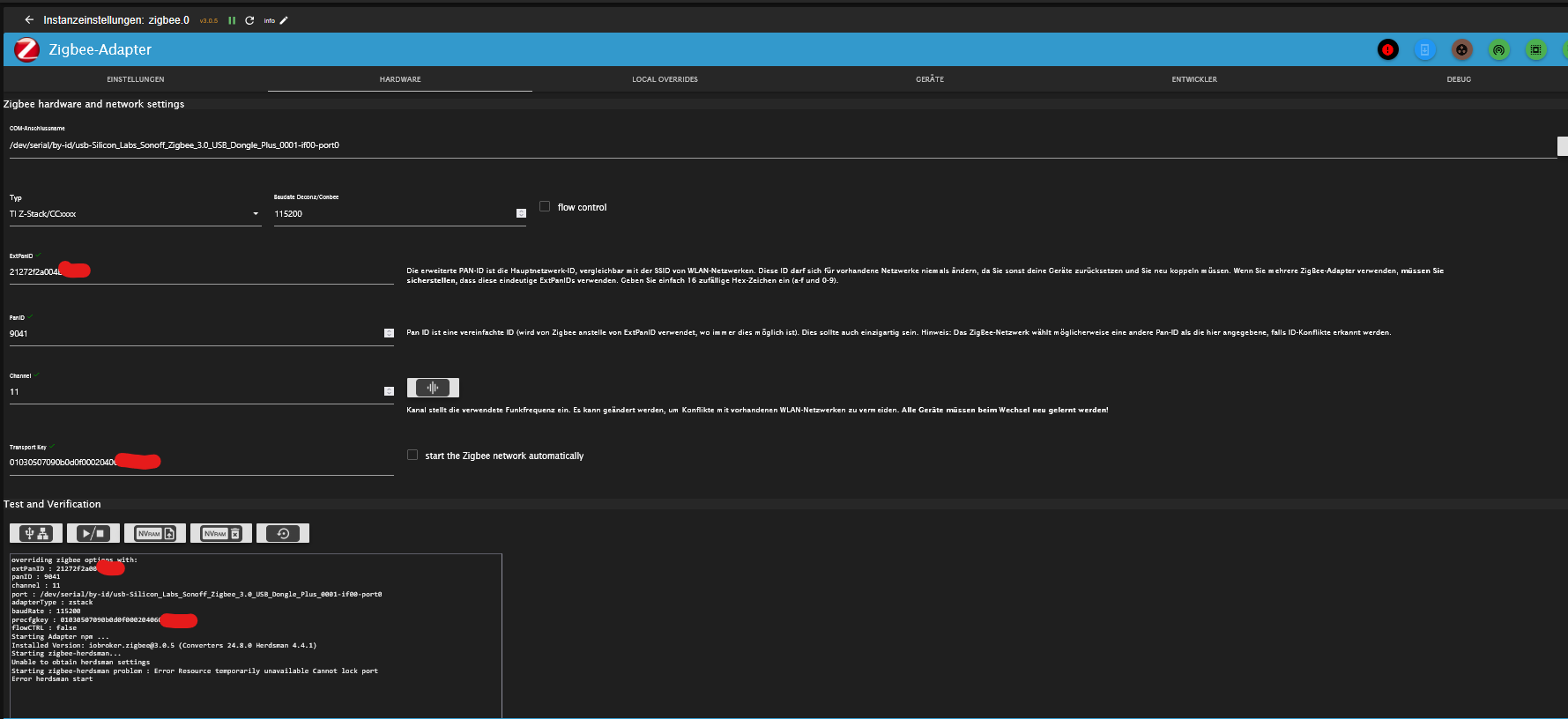Click log line 'Error herdsman start'
This screenshot has height=719, width=1568.
(52, 679)
